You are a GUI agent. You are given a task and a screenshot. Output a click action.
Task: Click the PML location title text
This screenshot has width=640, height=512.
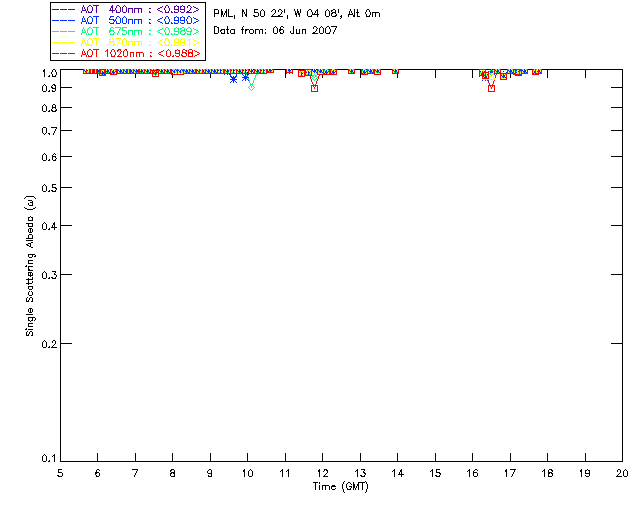pyautogui.click(x=297, y=13)
